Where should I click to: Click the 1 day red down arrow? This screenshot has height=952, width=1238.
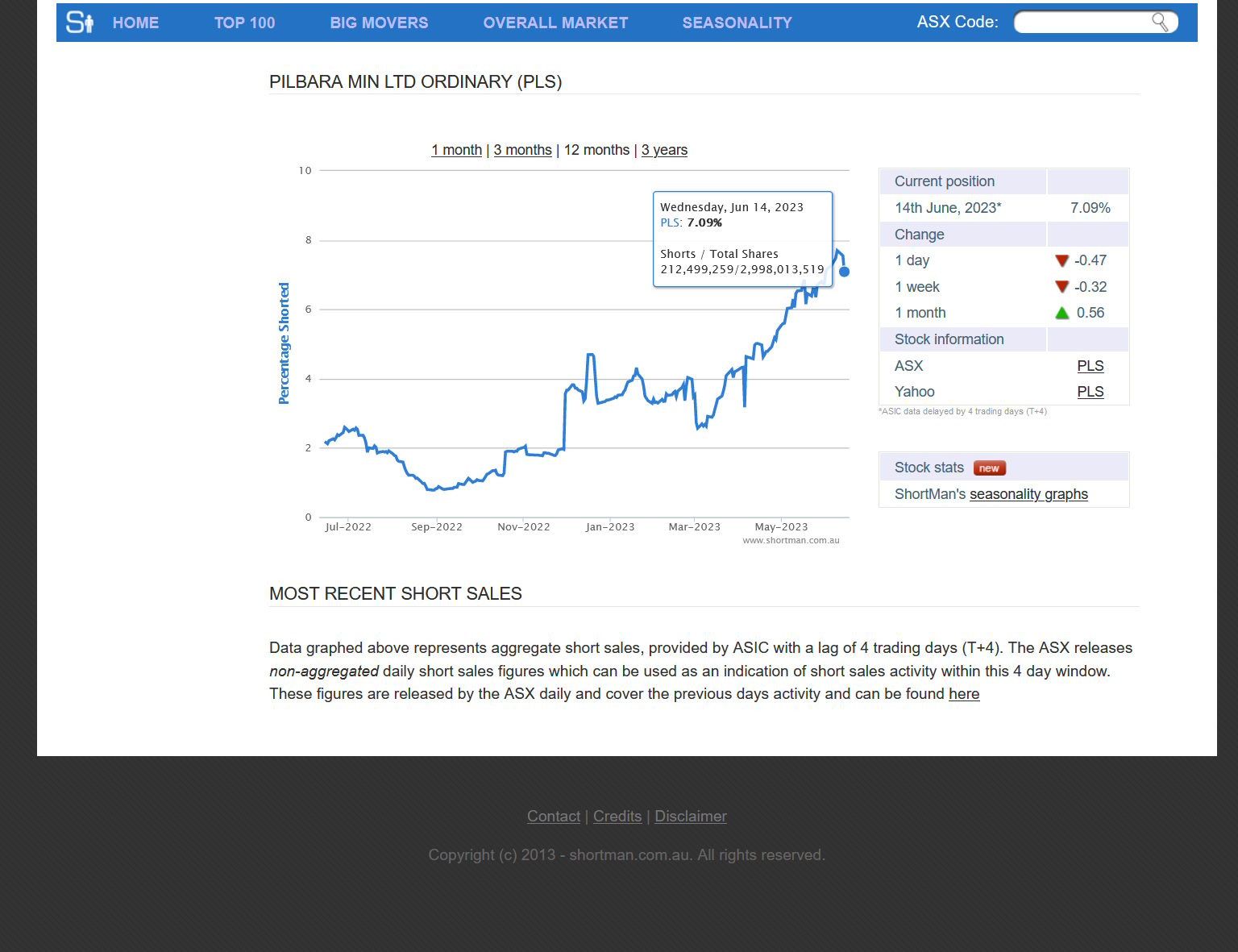pos(1061,260)
